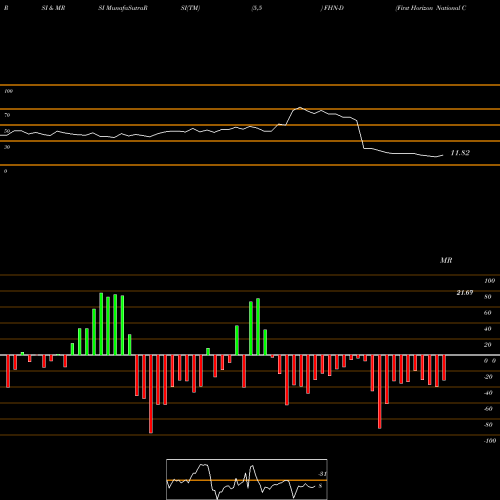Click the "(5,5" parameter text
500x500 pixels.
[x=257, y=8]
